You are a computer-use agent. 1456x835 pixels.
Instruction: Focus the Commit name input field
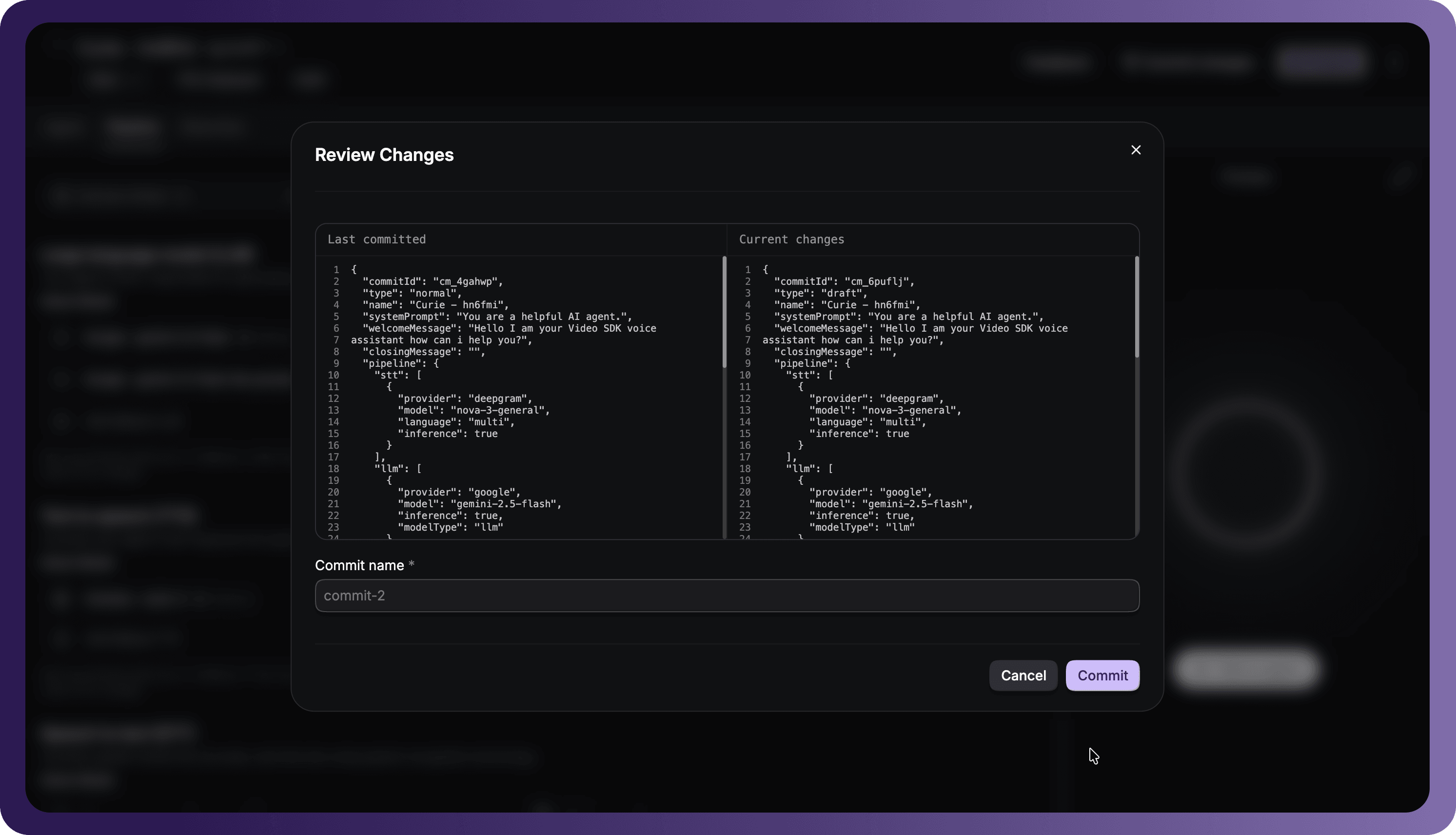[727, 596]
